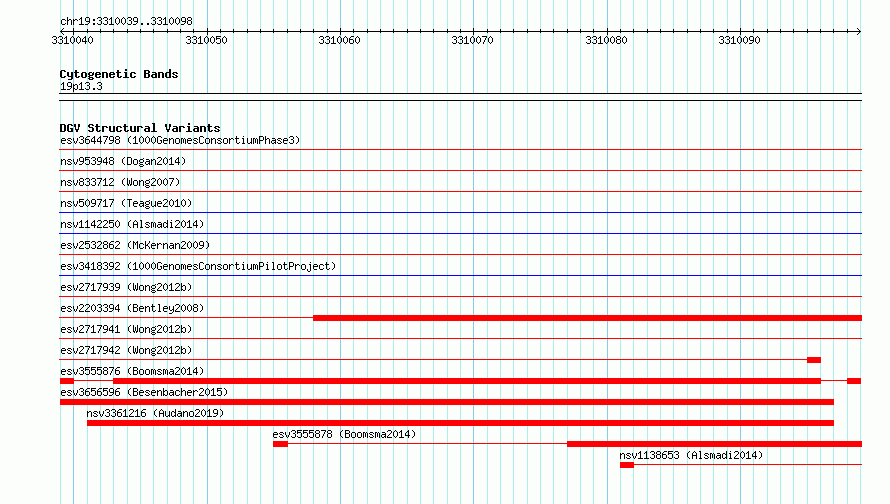Select esv3418392 (1000GenomesConsortiumPilotProject) label
890x504 pixels.
coord(198,266)
